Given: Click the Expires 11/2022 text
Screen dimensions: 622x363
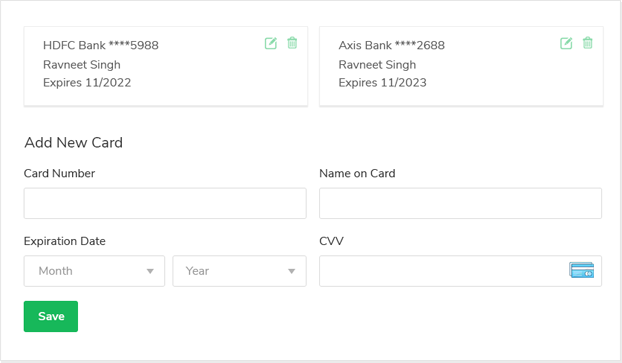Looking at the screenshot, I should click(87, 83).
